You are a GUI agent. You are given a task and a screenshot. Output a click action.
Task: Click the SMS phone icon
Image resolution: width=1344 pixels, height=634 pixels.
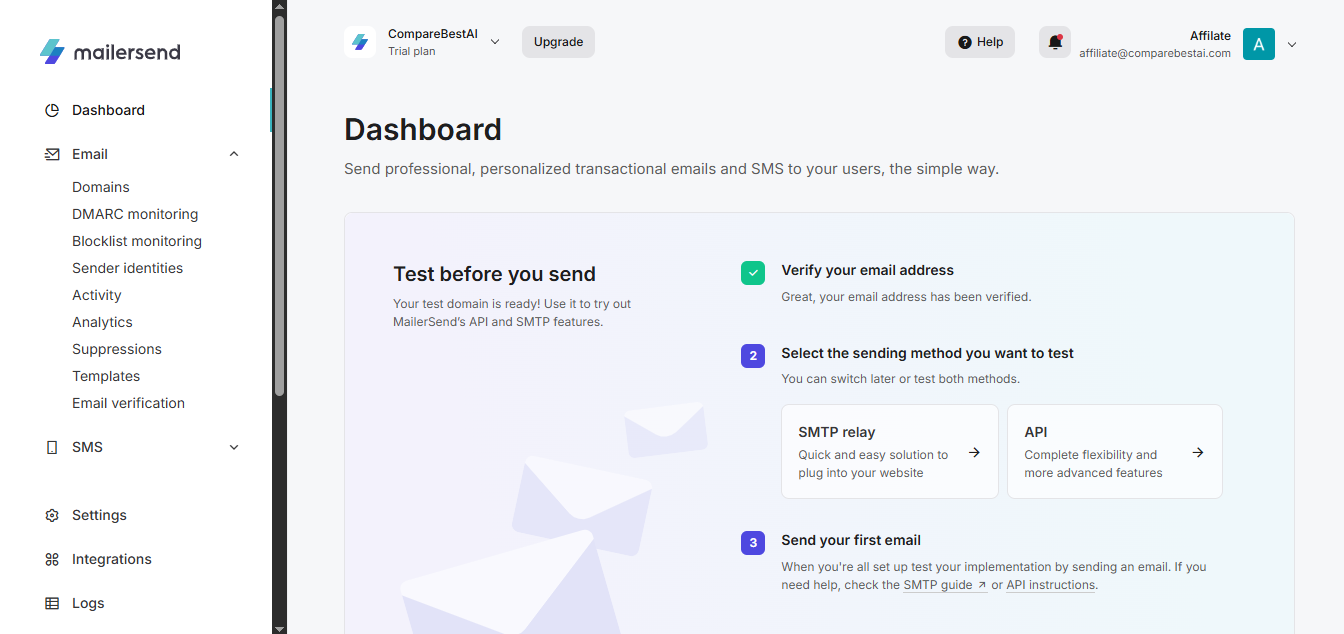click(x=52, y=447)
